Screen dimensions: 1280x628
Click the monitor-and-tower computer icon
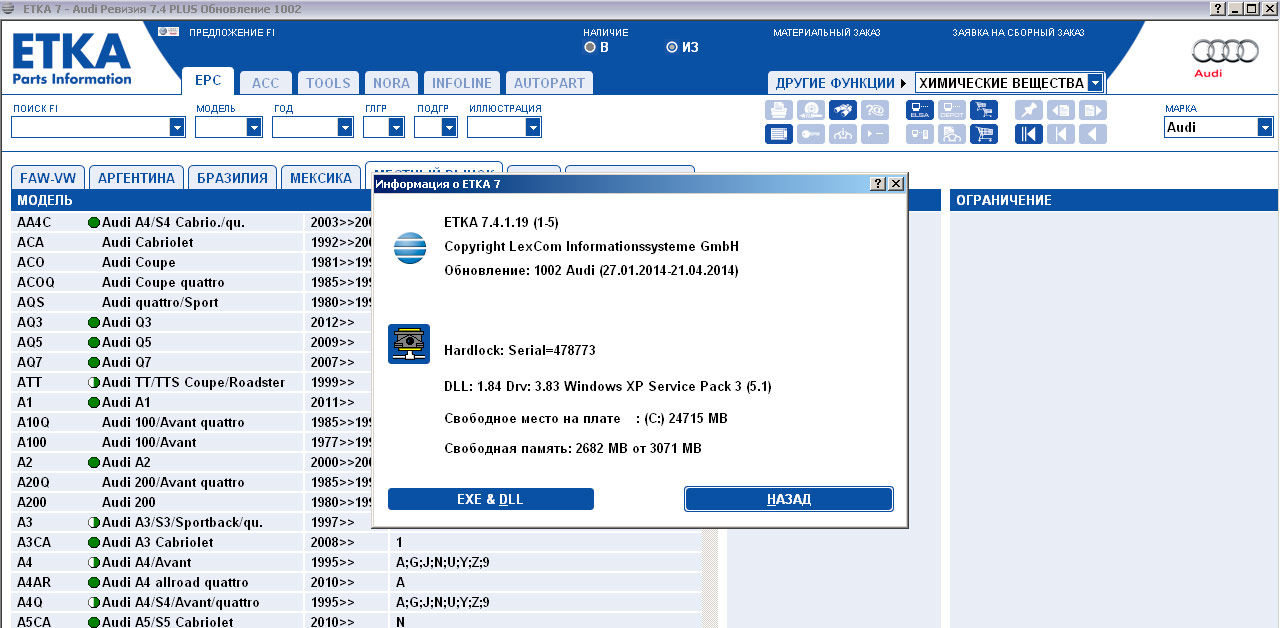(x=920, y=134)
